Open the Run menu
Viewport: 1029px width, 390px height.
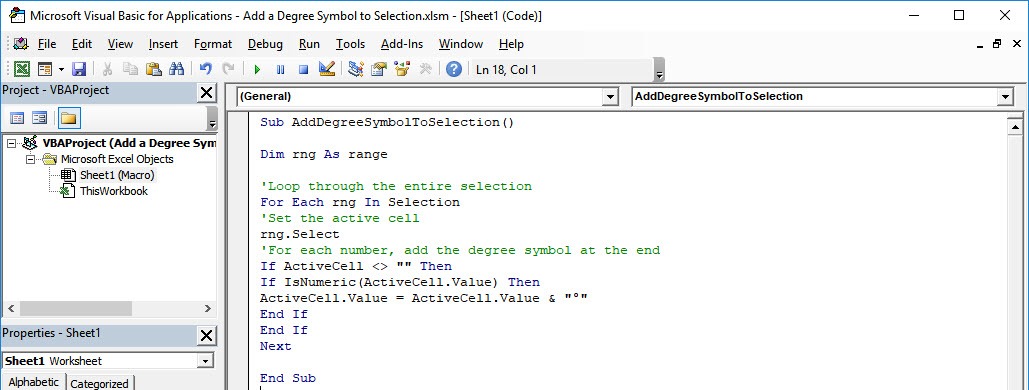(x=309, y=44)
